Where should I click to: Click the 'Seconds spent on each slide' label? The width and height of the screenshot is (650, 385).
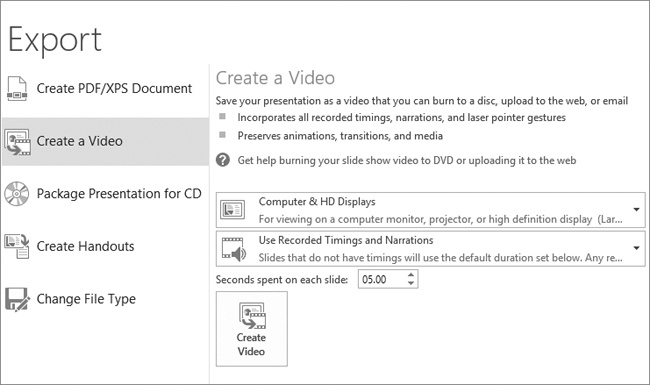(282, 280)
